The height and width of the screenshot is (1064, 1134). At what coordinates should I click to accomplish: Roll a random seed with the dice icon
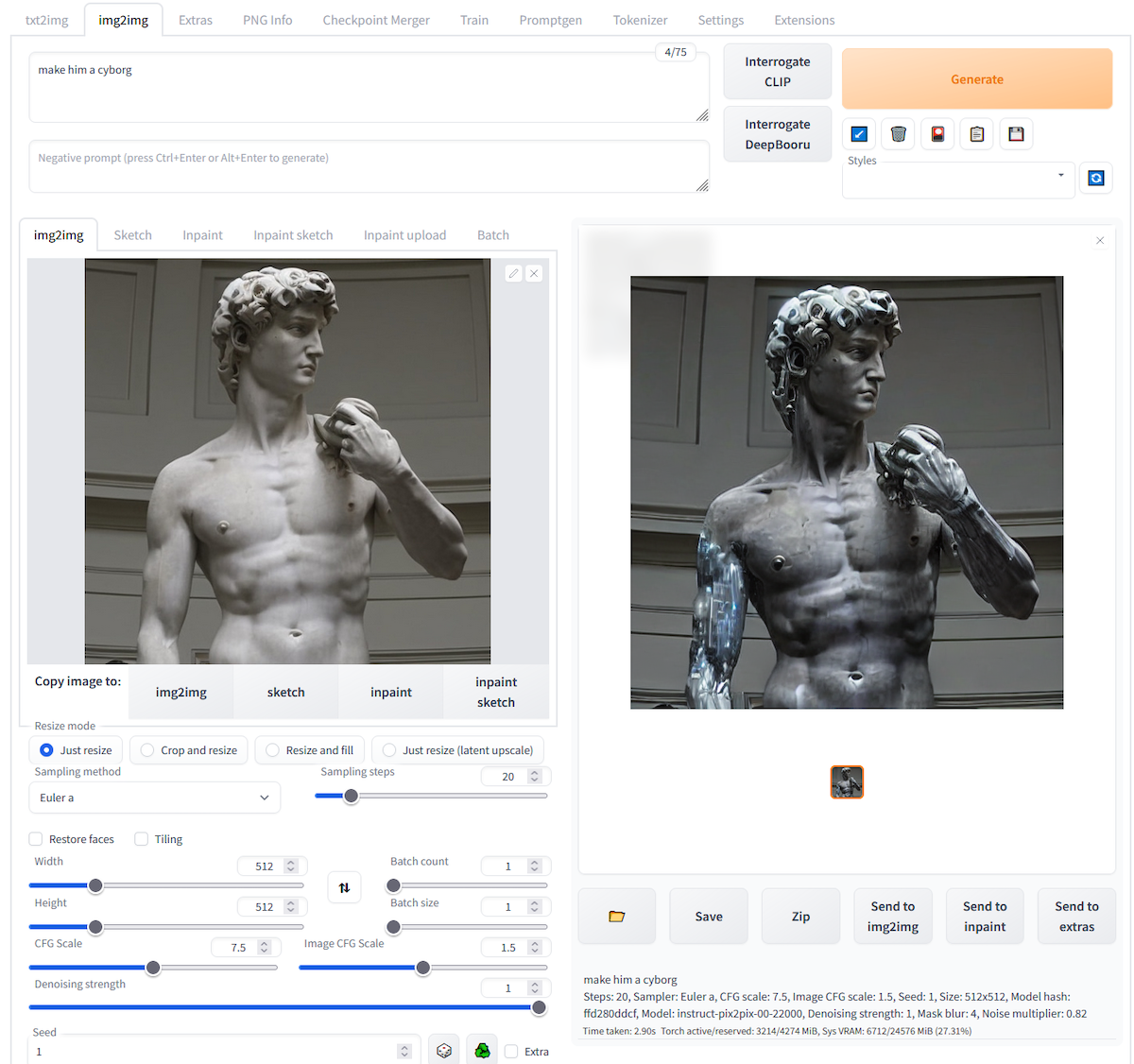pyautogui.click(x=443, y=1049)
